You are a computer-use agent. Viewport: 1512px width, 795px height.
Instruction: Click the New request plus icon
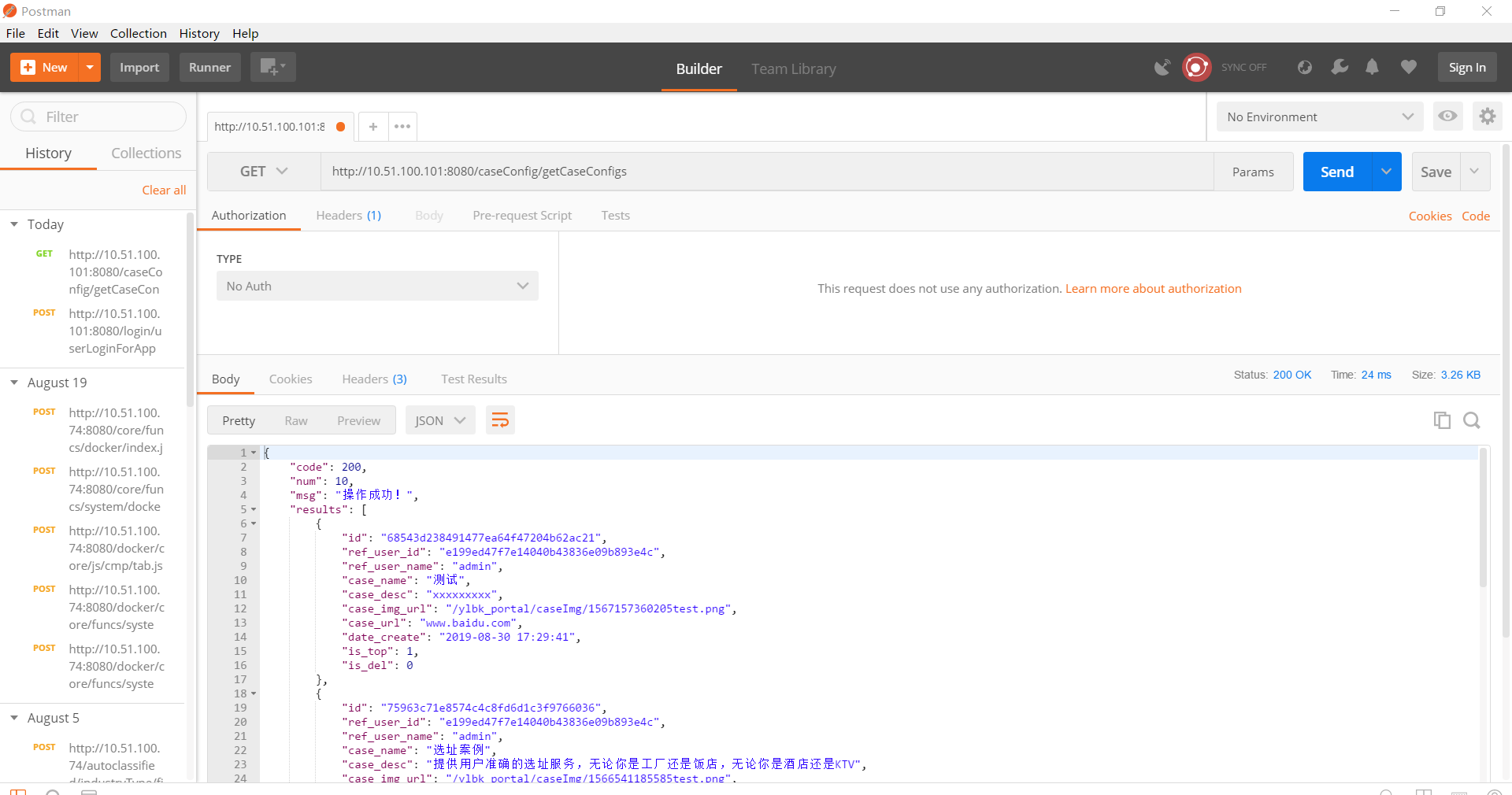click(44, 68)
